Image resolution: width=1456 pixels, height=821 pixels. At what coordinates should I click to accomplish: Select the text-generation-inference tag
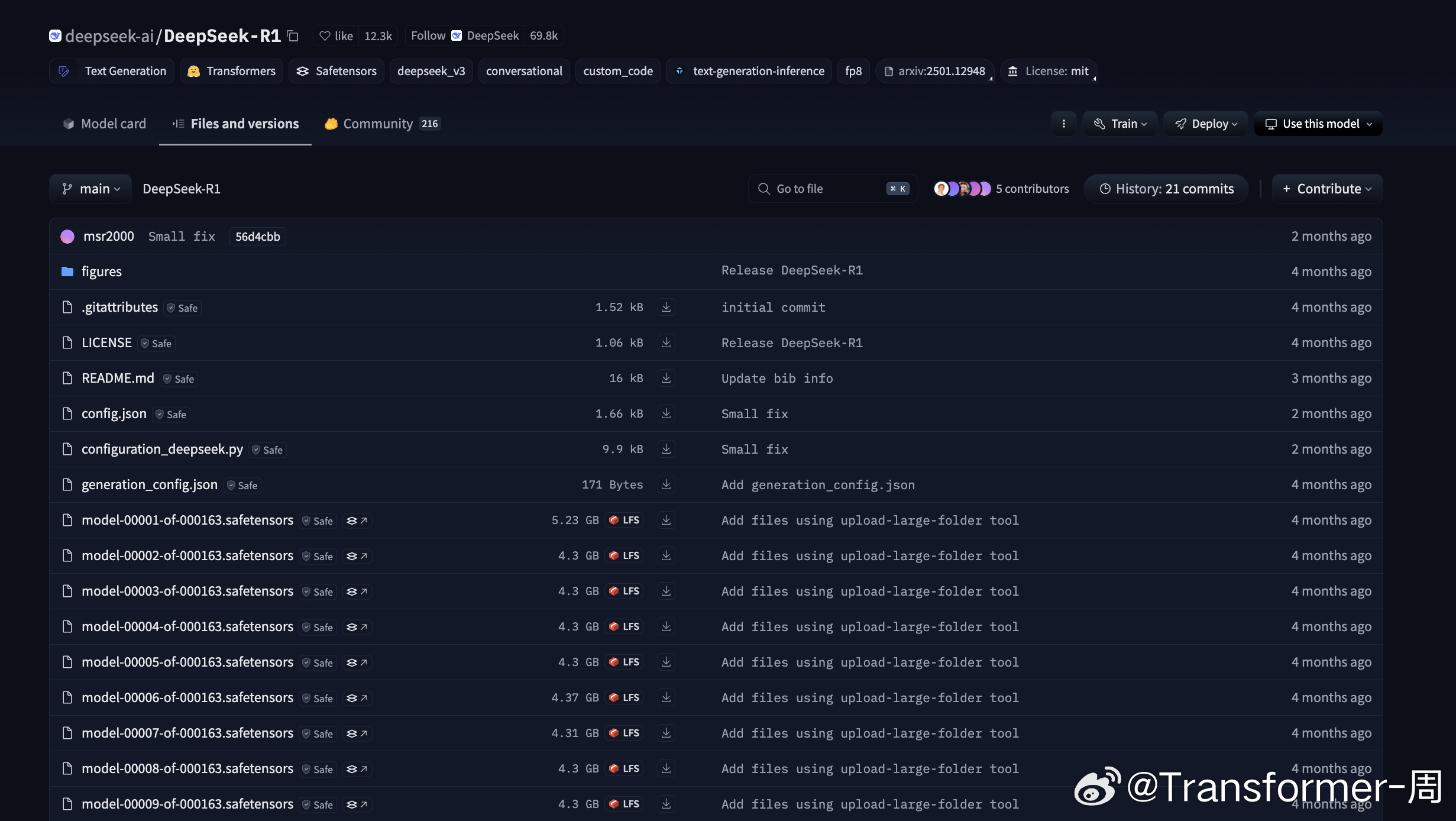pos(749,71)
